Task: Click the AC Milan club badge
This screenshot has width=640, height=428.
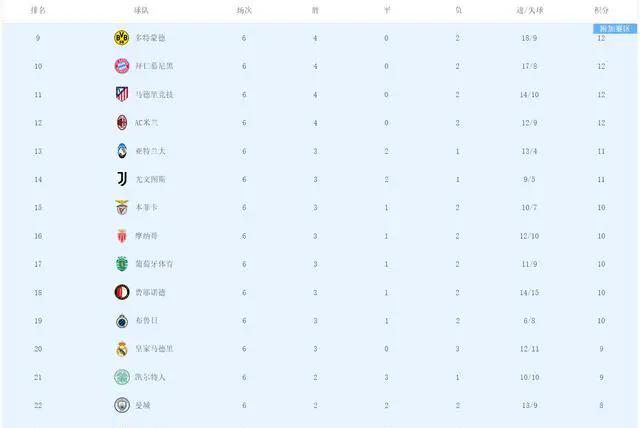Action: [122, 122]
